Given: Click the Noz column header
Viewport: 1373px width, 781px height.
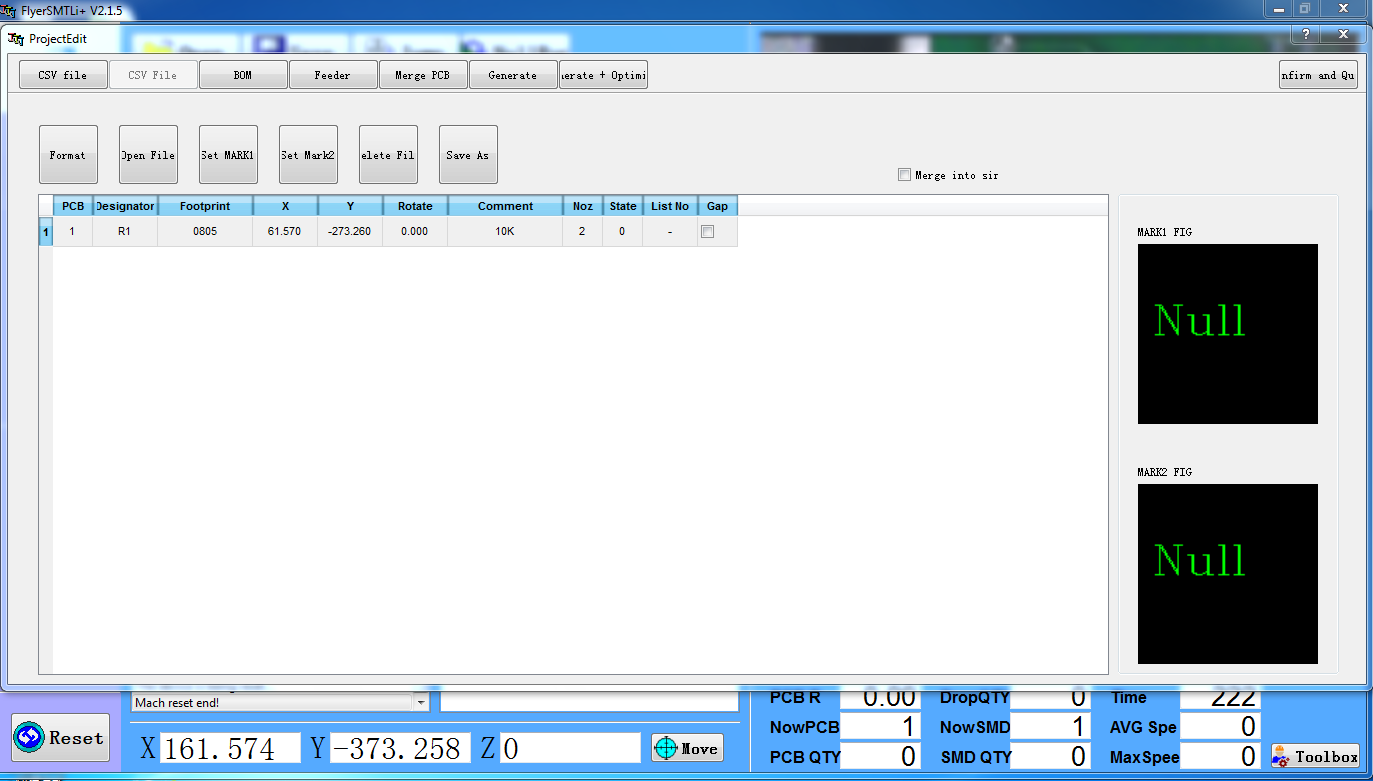Looking at the screenshot, I should (x=582, y=206).
